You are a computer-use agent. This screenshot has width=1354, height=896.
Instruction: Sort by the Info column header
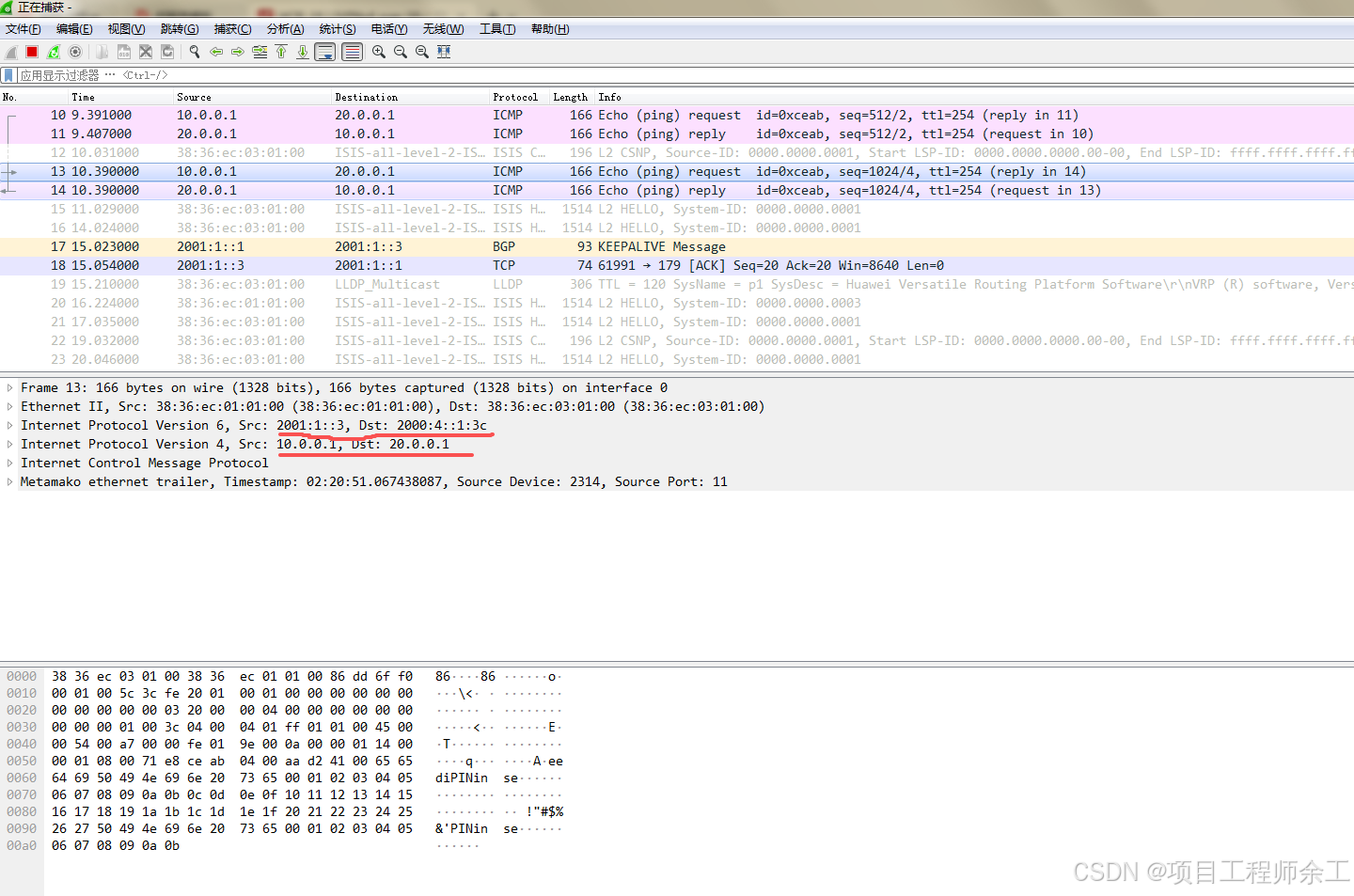click(x=974, y=97)
